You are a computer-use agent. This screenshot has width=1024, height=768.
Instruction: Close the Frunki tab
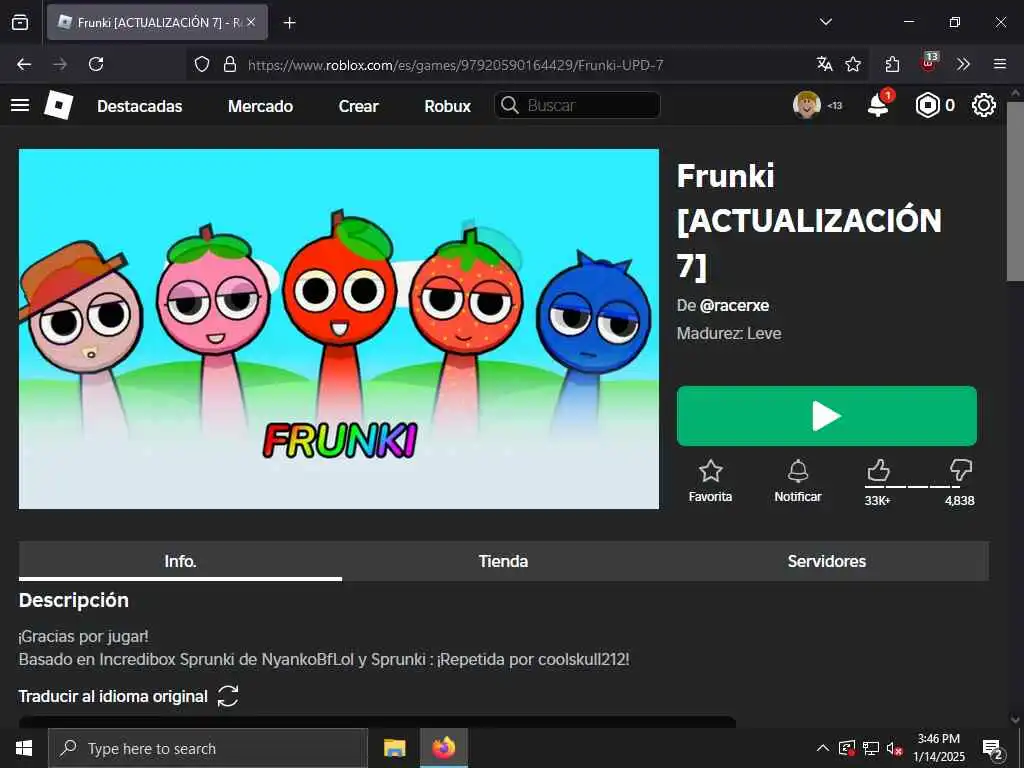251,22
